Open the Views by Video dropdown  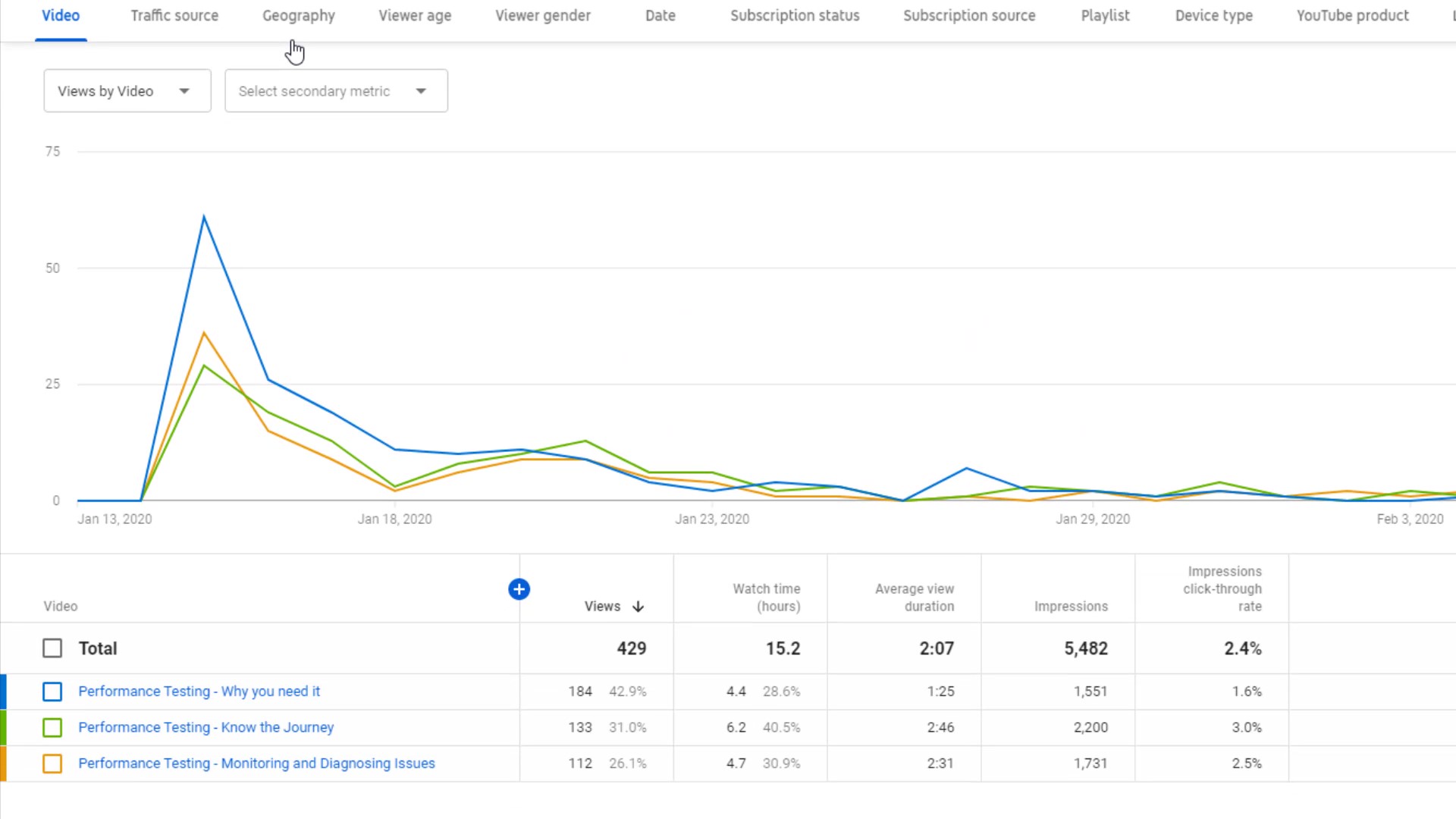point(127,91)
